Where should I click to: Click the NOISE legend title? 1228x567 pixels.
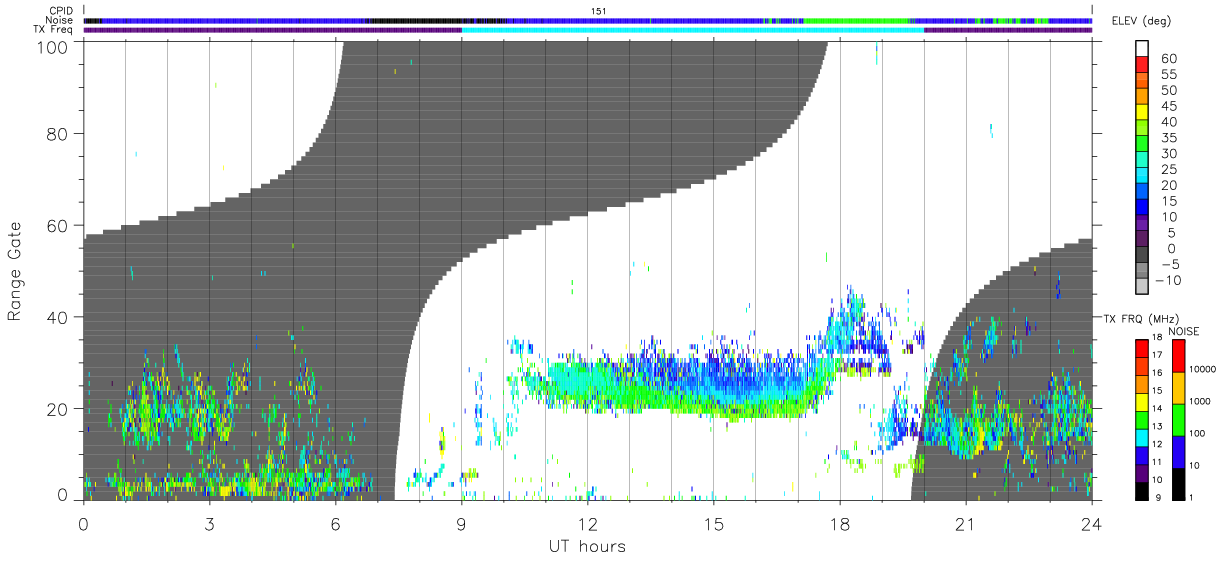(x=1182, y=331)
